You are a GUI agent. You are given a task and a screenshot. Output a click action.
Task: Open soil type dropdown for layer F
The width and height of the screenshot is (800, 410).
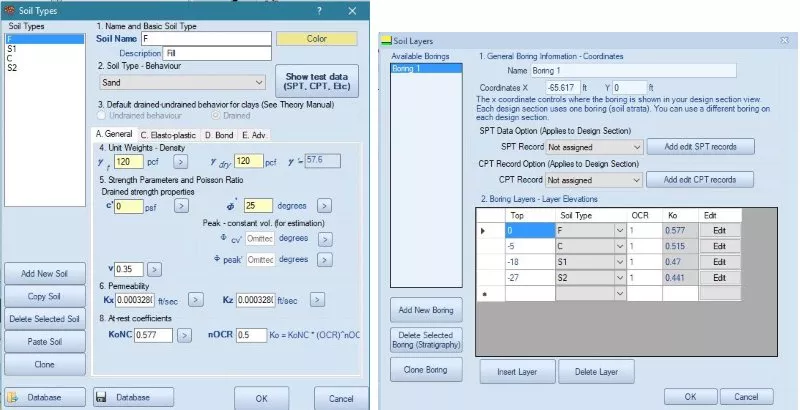click(x=620, y=231)
